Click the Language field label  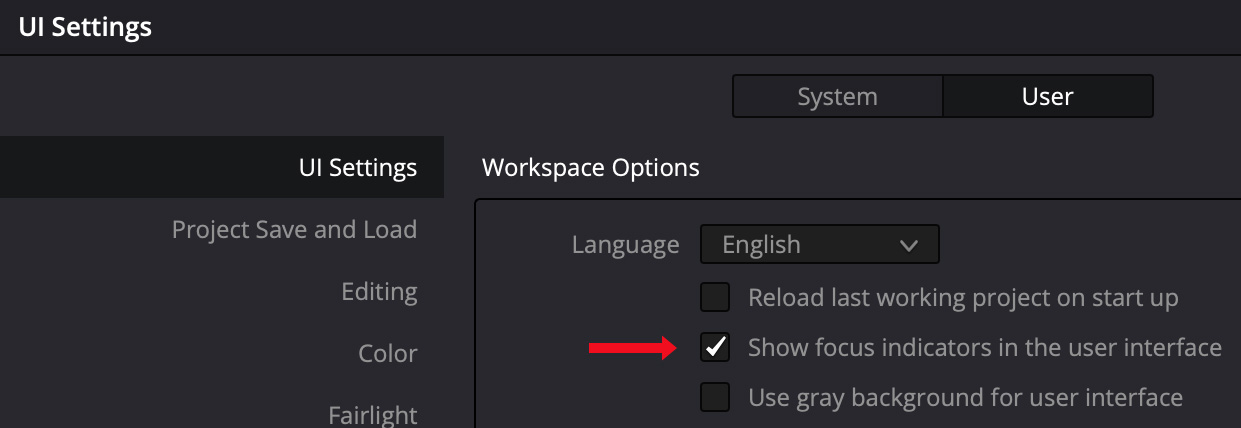coord(626,245)
